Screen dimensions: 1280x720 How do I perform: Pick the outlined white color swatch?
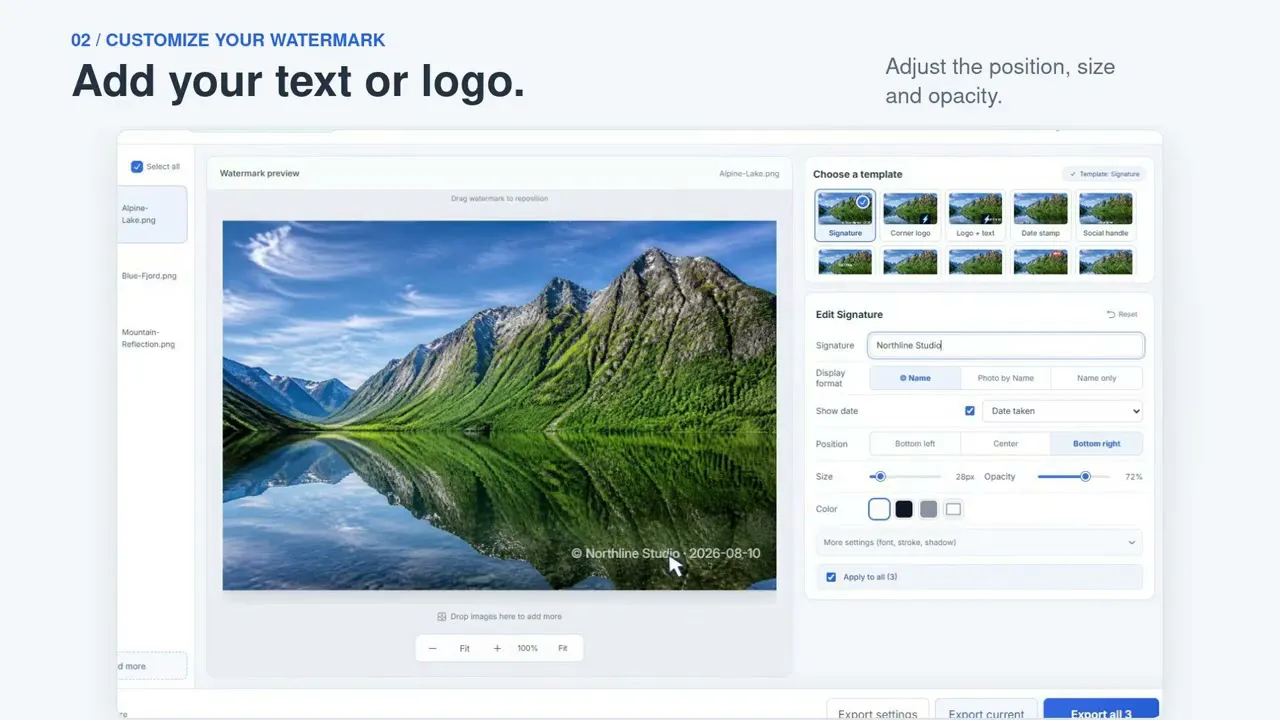click(x=954, y=509)
